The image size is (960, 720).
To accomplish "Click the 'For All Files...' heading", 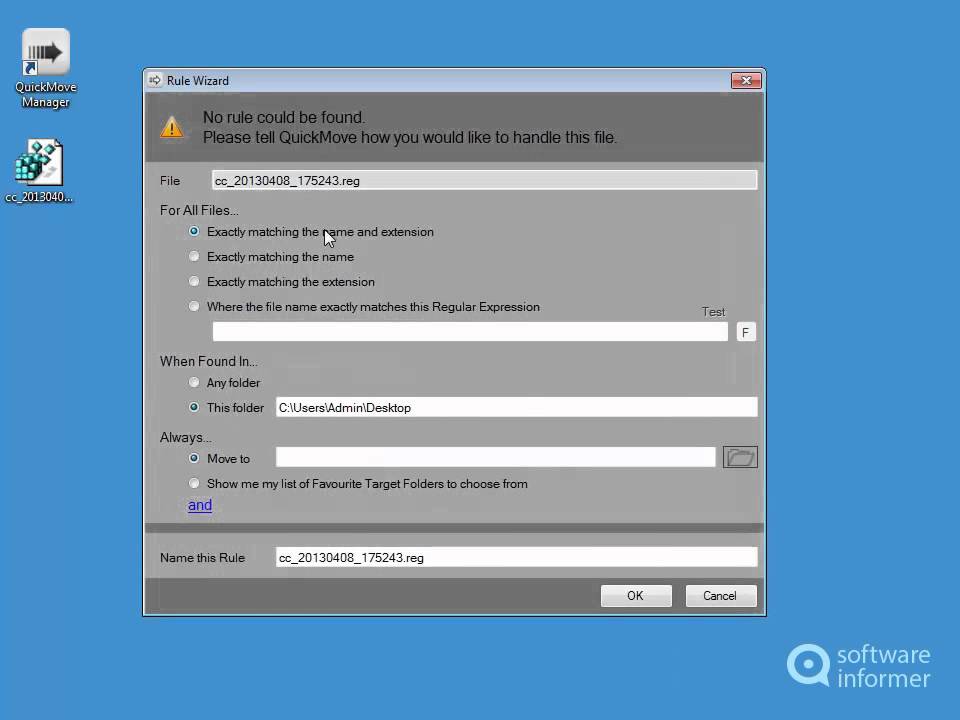I will coord(199,211).
